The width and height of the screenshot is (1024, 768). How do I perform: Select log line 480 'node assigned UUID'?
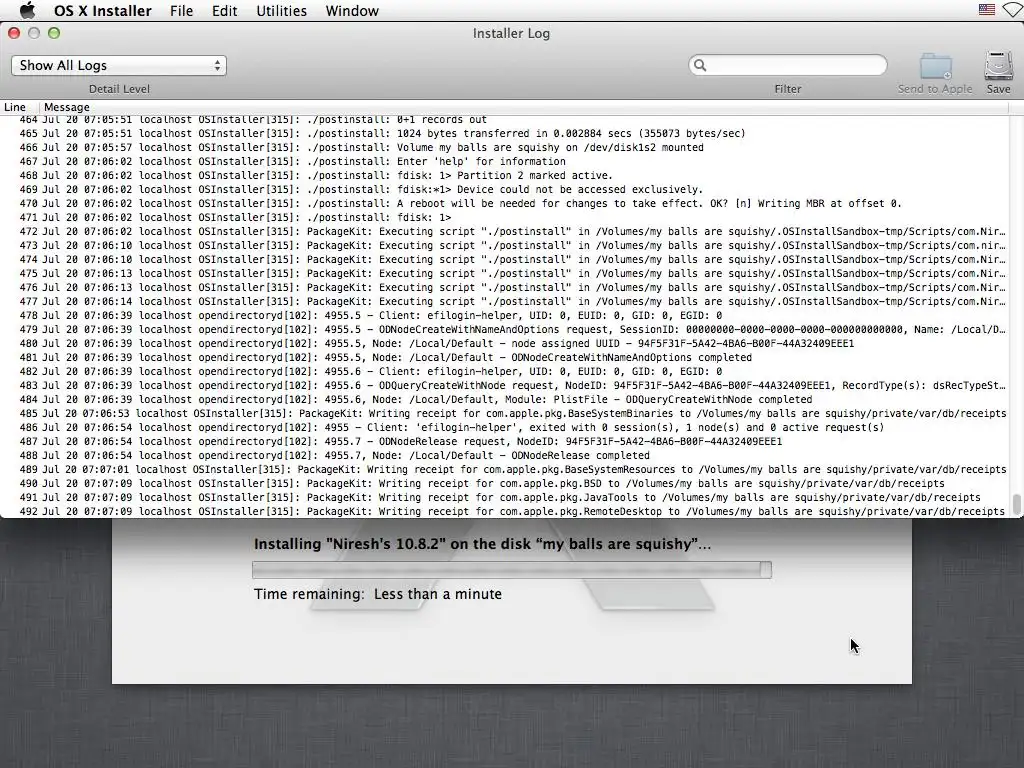(504, 344)
